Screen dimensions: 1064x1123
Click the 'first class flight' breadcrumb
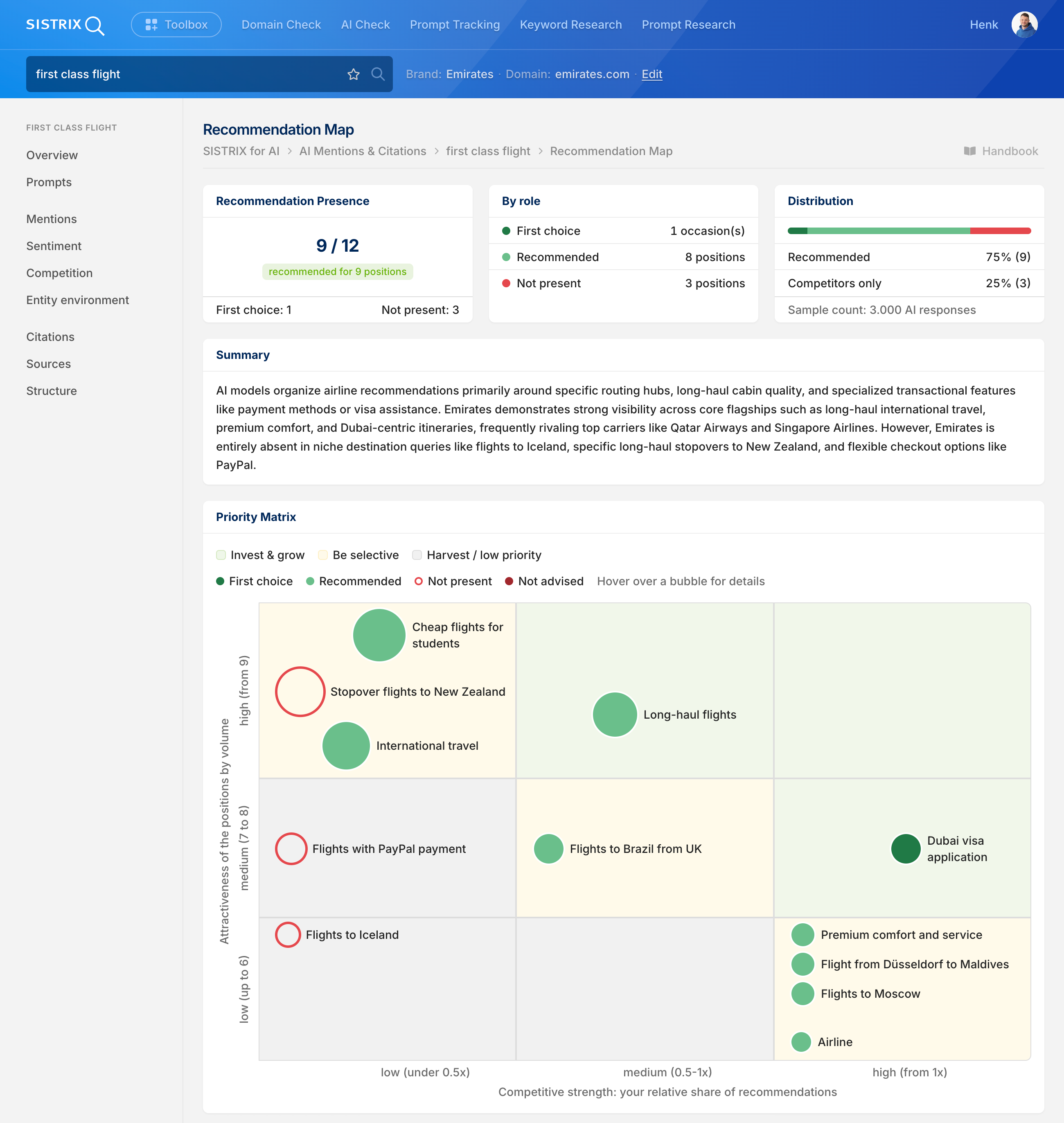[488, 151]
